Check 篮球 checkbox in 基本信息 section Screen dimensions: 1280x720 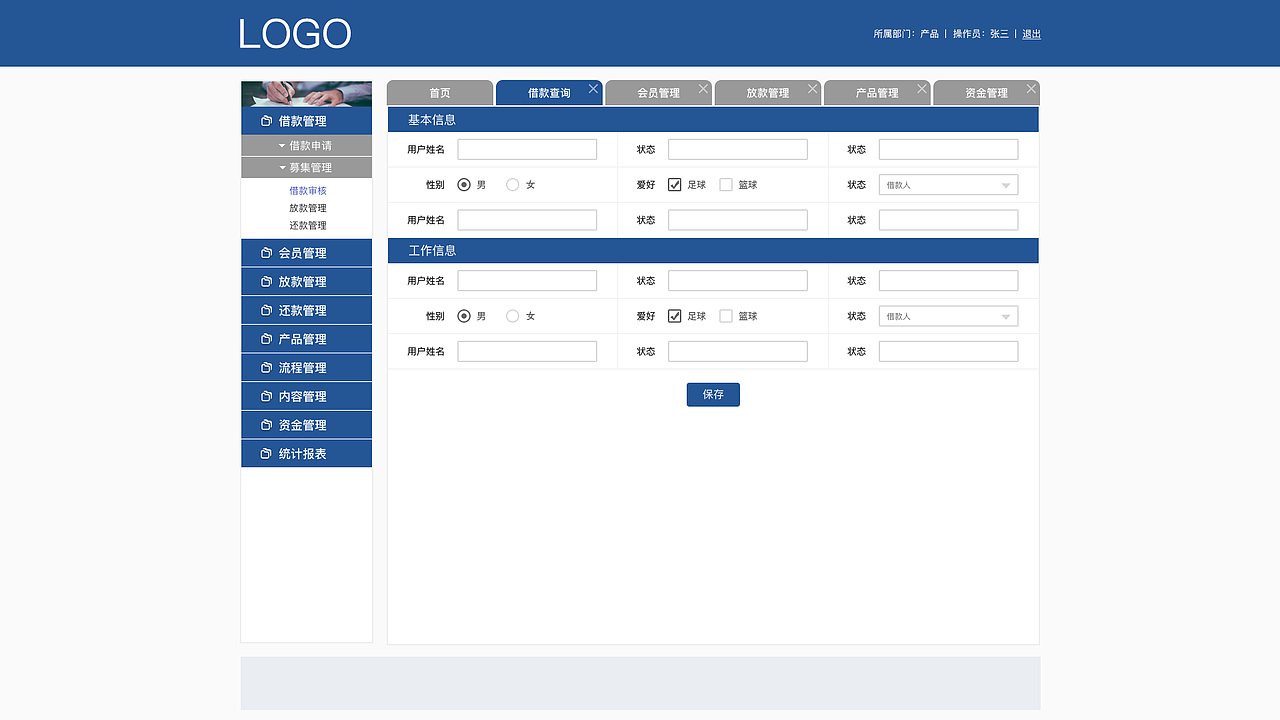pos(726,185)
